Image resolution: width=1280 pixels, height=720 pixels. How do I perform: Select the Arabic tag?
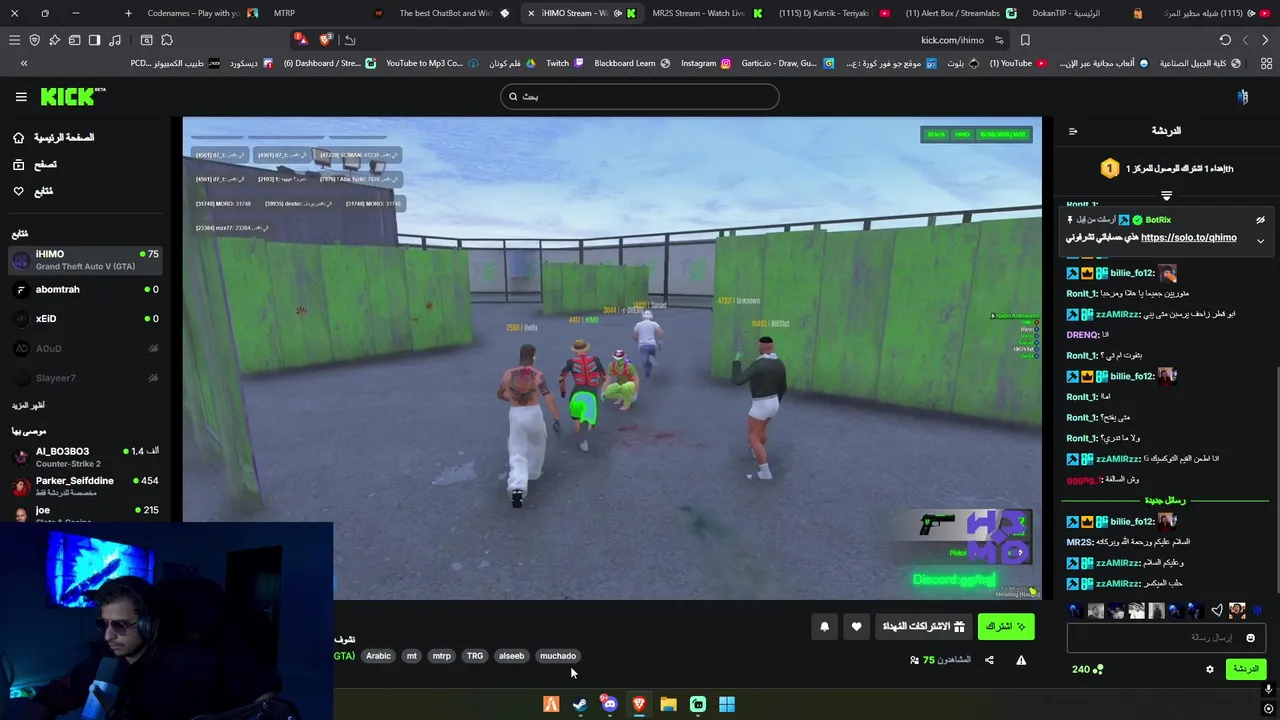(378, 656)
